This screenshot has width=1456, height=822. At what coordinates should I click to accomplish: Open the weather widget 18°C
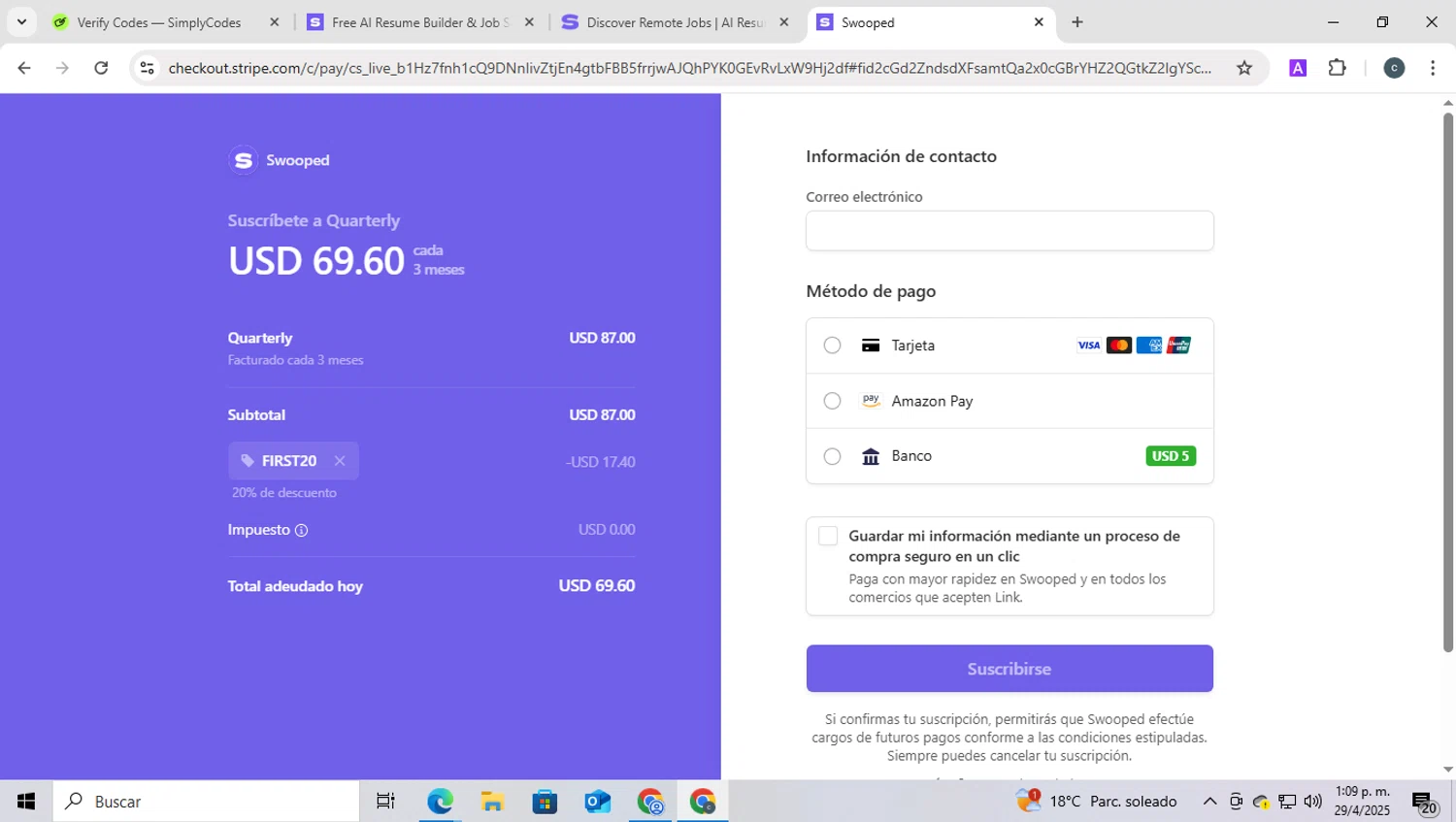(x=1097, y=802)
